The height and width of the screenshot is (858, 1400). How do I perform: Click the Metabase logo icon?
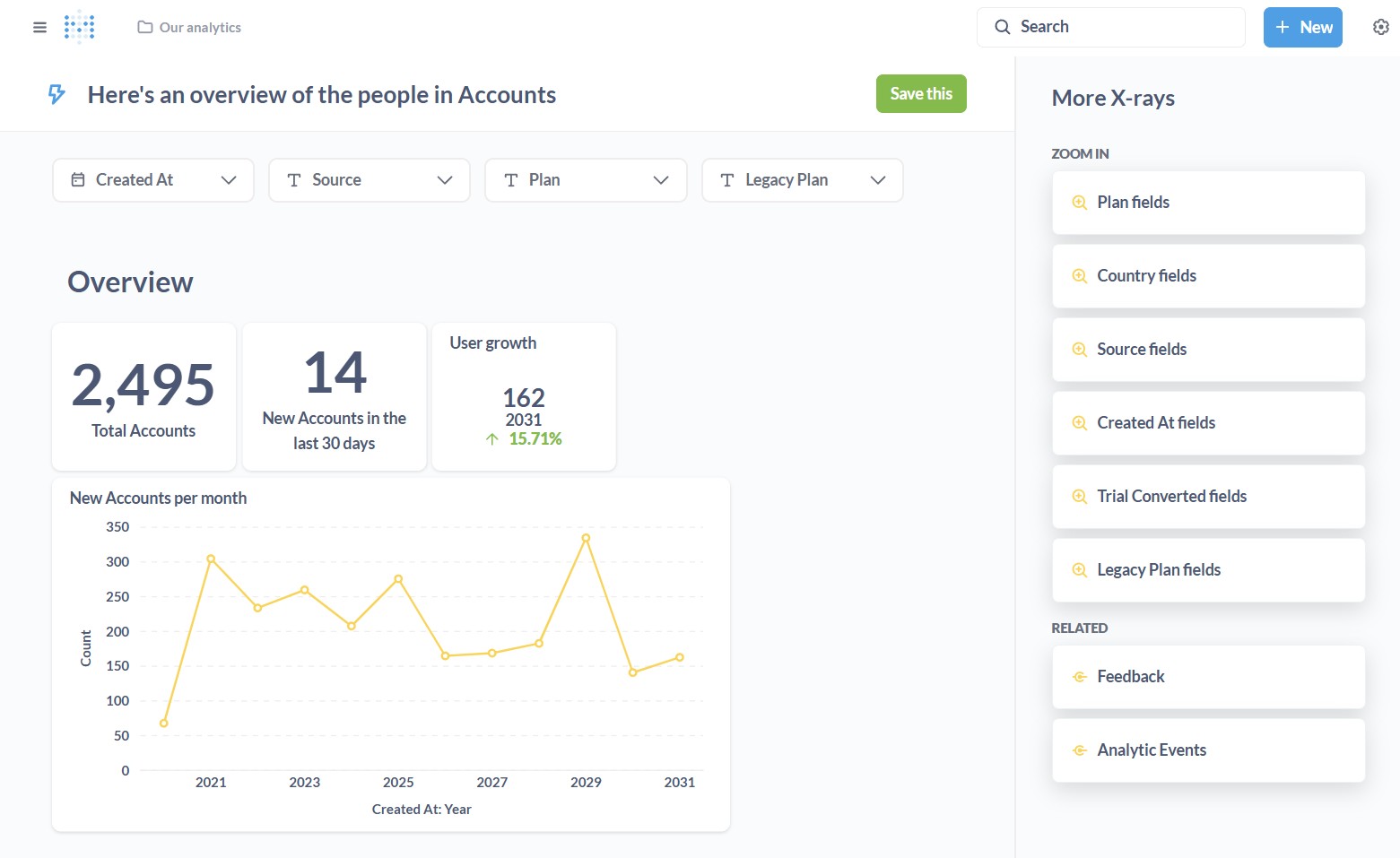coord(79,27)
